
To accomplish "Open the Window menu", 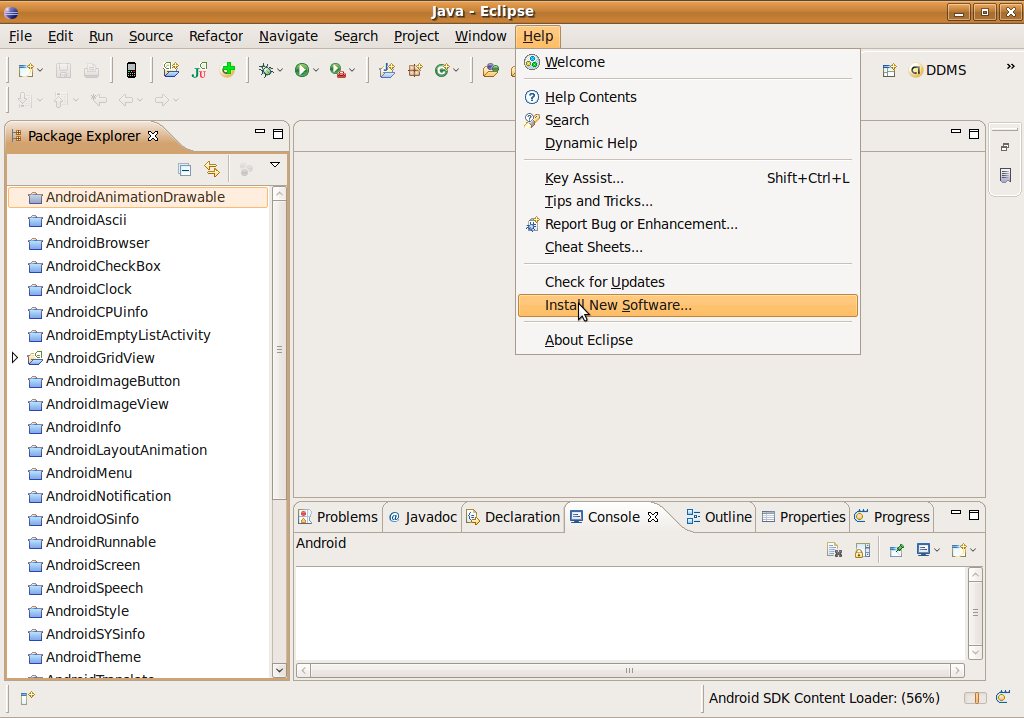I will pyautogui.click(x=480, y=36).
